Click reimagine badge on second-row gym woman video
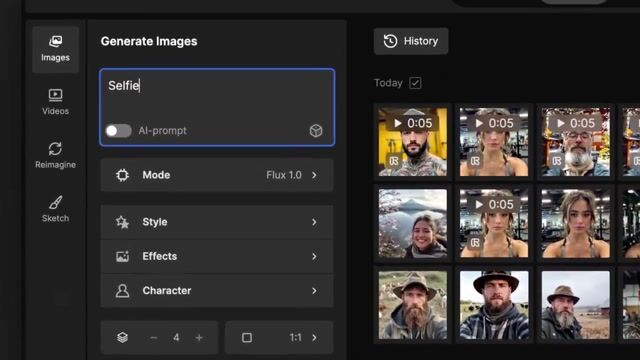640x360 pixels. point(475,242)
